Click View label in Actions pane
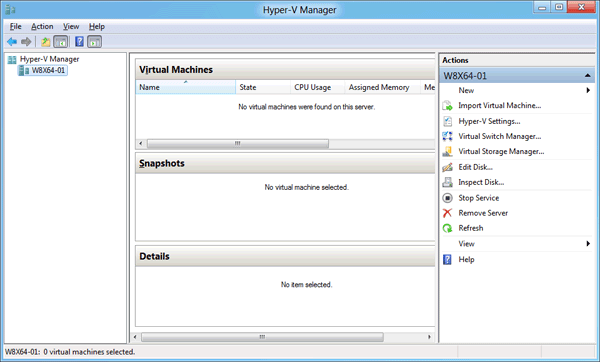Image resolution: width=600 pixels, height=362 pixels. pyautogui.click(x=466, y=244)
